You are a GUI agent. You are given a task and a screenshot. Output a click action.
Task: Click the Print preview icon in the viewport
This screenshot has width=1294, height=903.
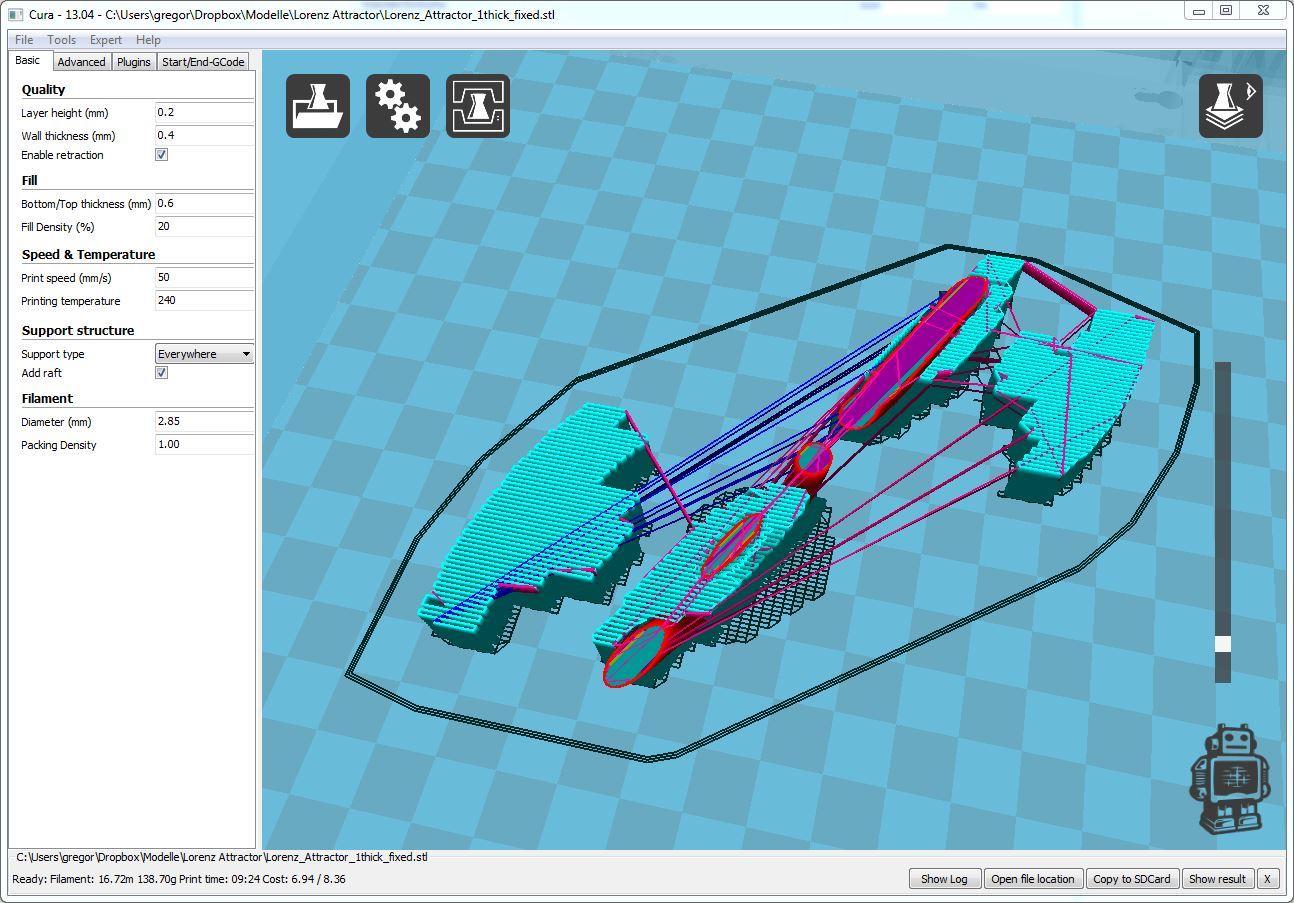tap(478, 106)
